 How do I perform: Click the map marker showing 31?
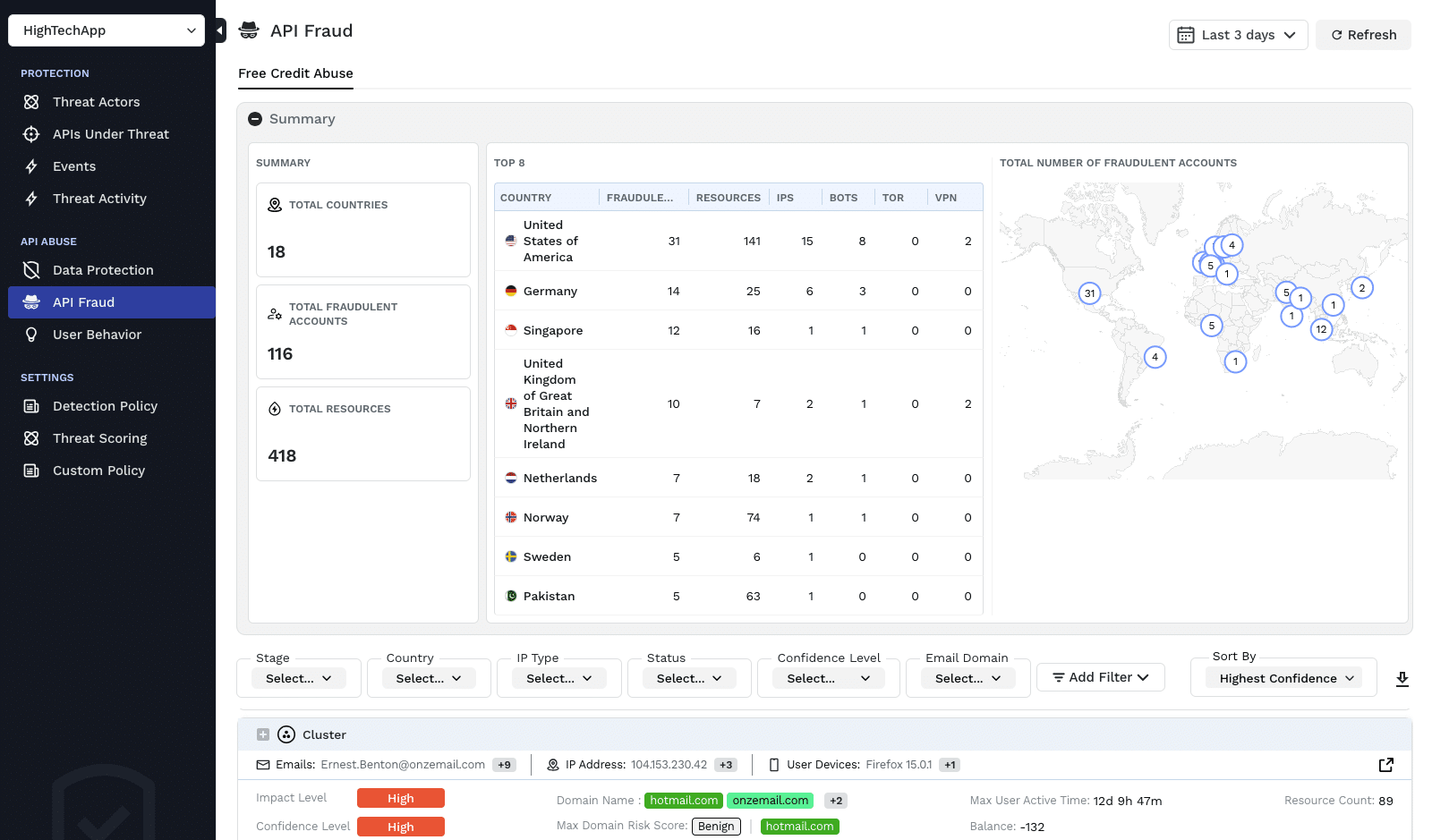click(x=1089, y=293)
